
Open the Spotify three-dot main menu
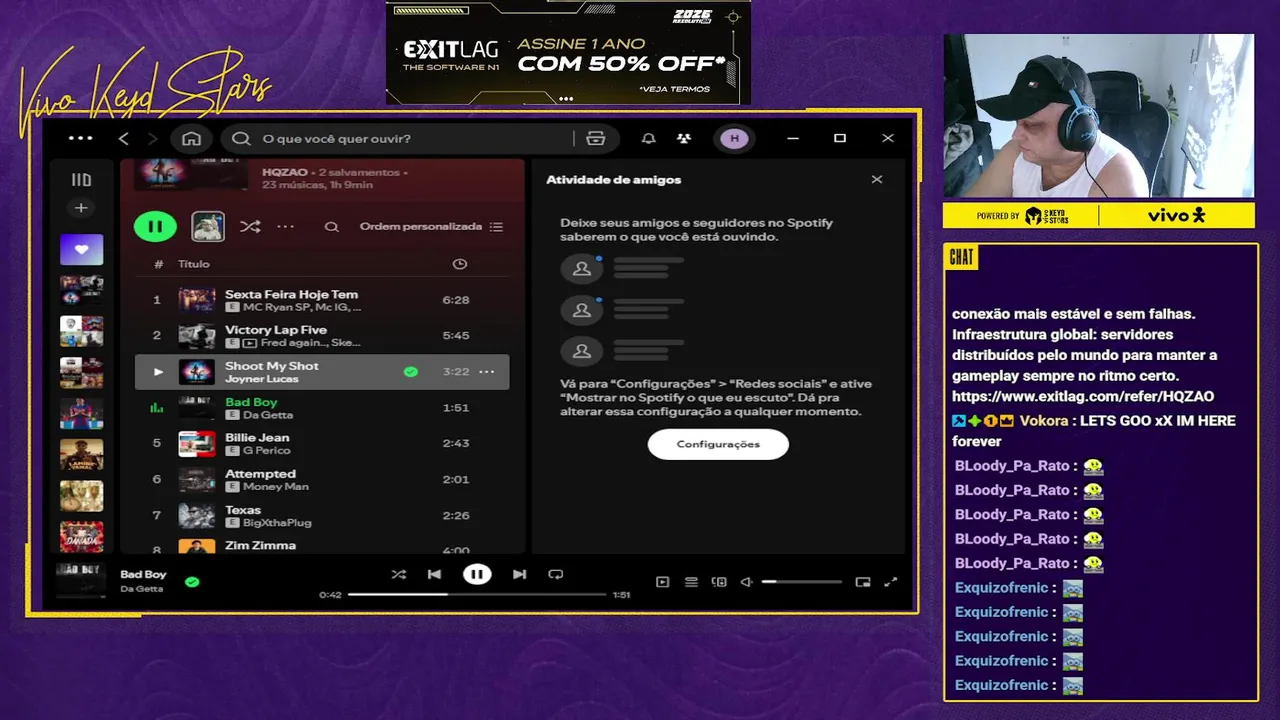80,138
